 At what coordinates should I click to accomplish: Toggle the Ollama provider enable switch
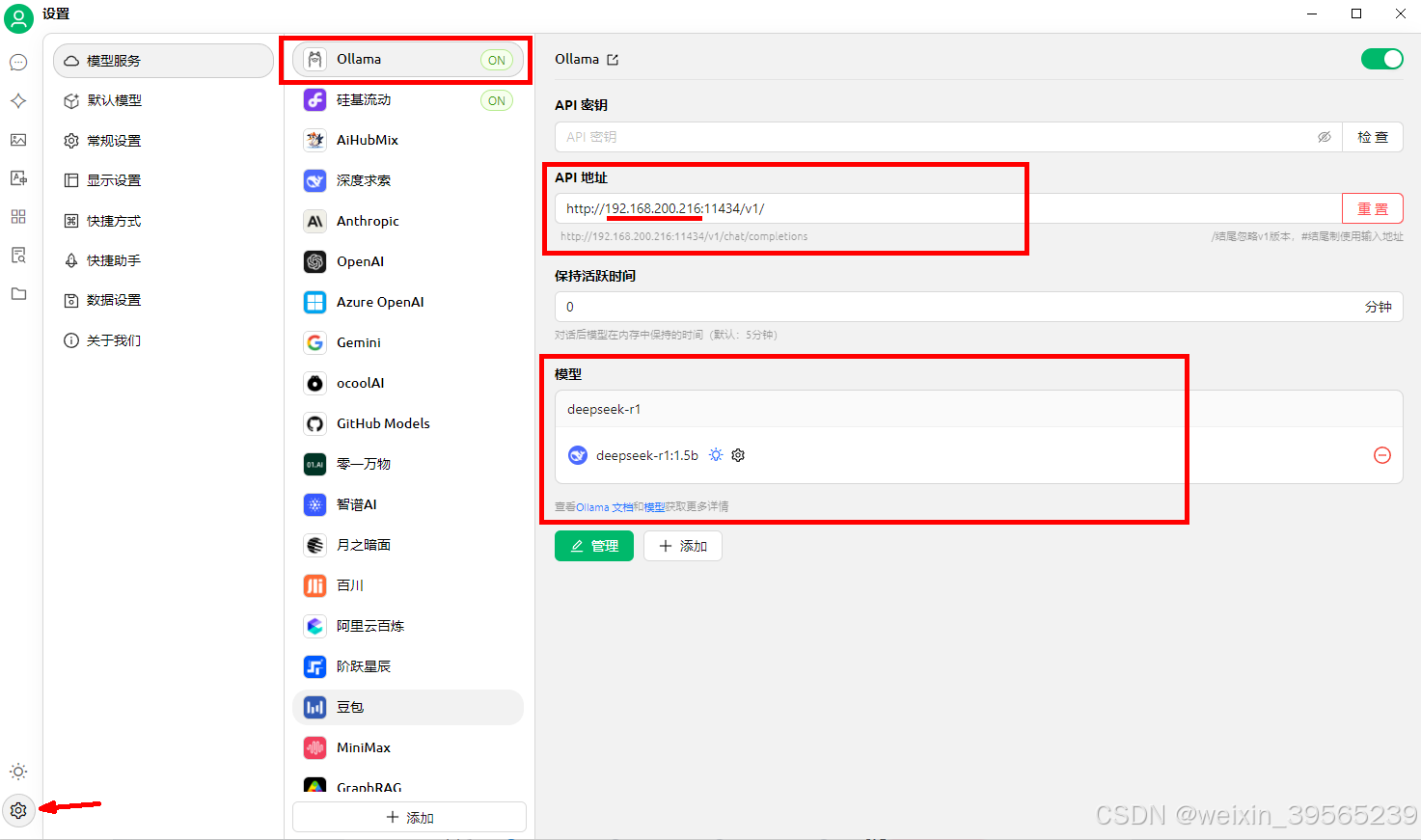point(1381,59)
